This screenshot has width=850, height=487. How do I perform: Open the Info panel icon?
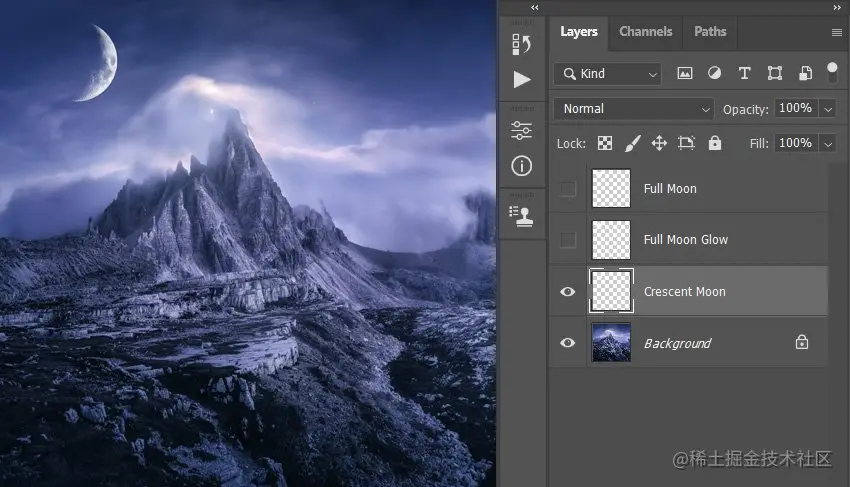tap(521, 166)
